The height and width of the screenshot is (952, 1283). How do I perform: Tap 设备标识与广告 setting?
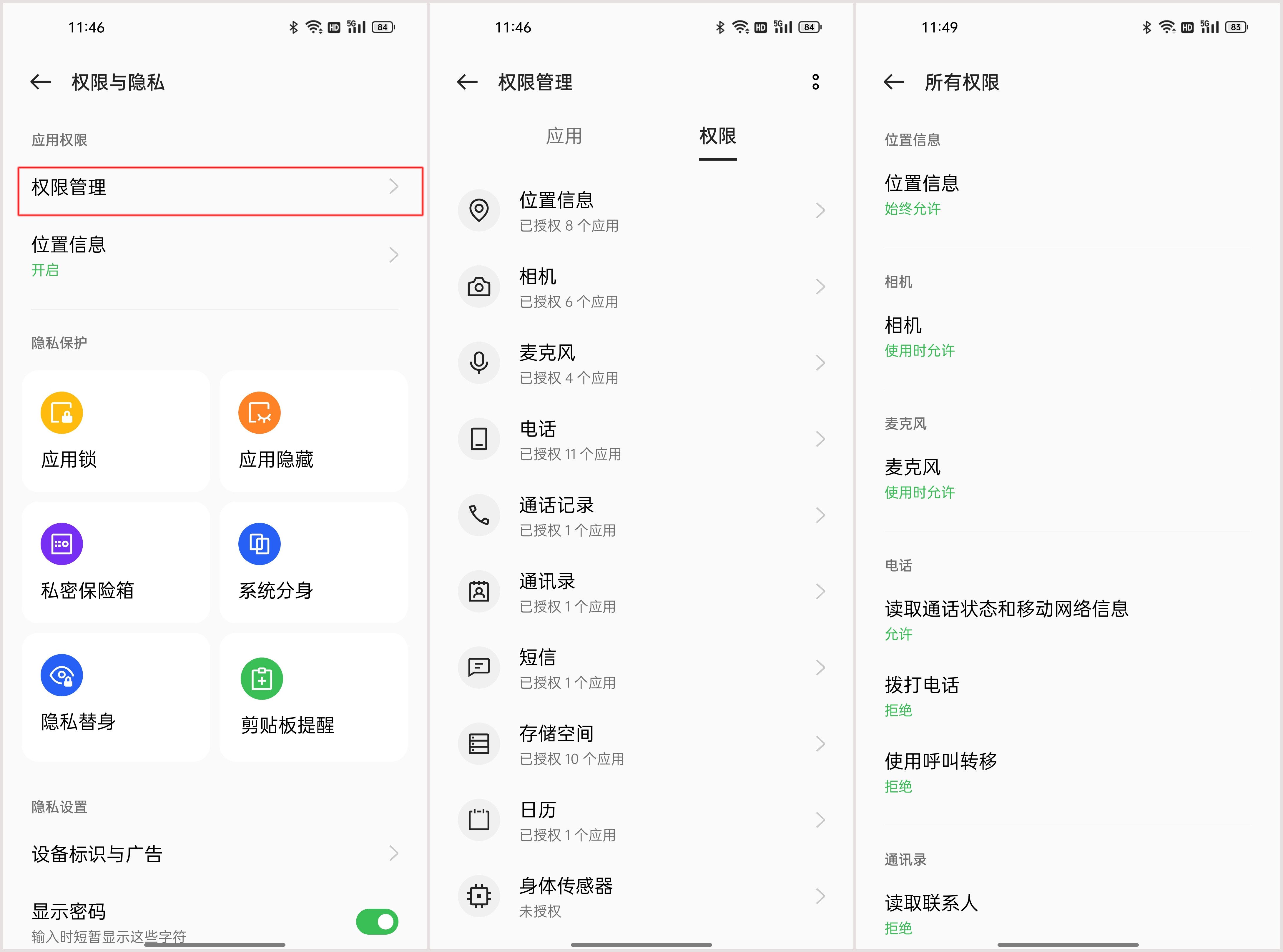[215, 853]
